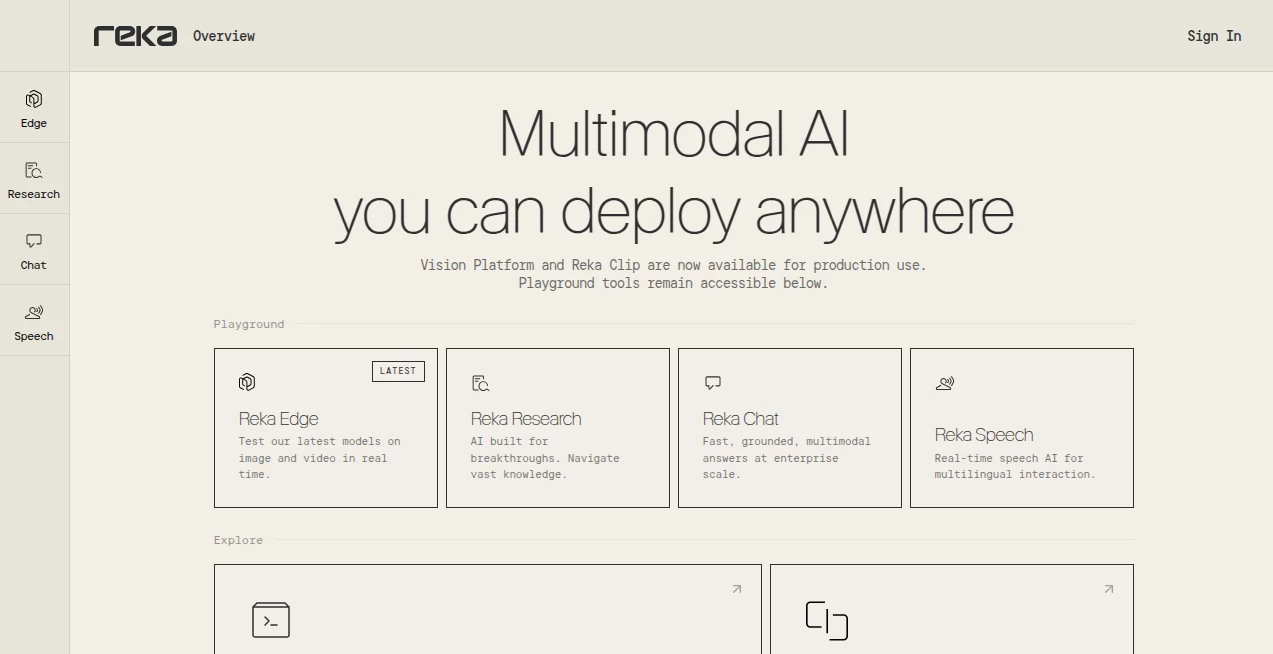Click 'Real-time speech AI' description text
The width and height of the screenshot is (1273, 654).
point(1015,466)
